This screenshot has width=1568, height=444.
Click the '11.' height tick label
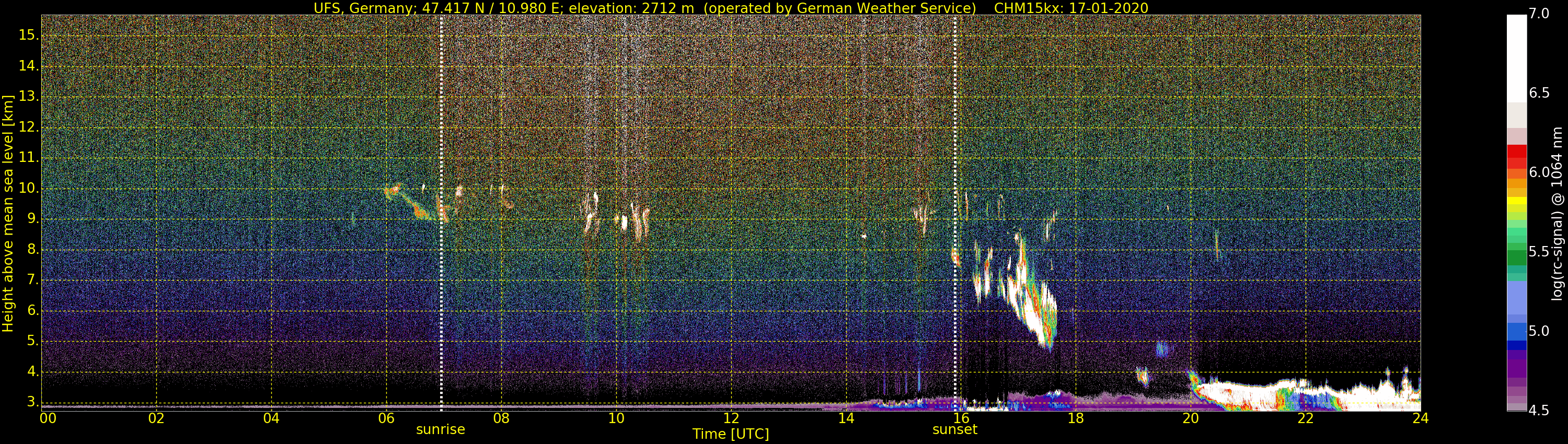(x=29, y=158)
